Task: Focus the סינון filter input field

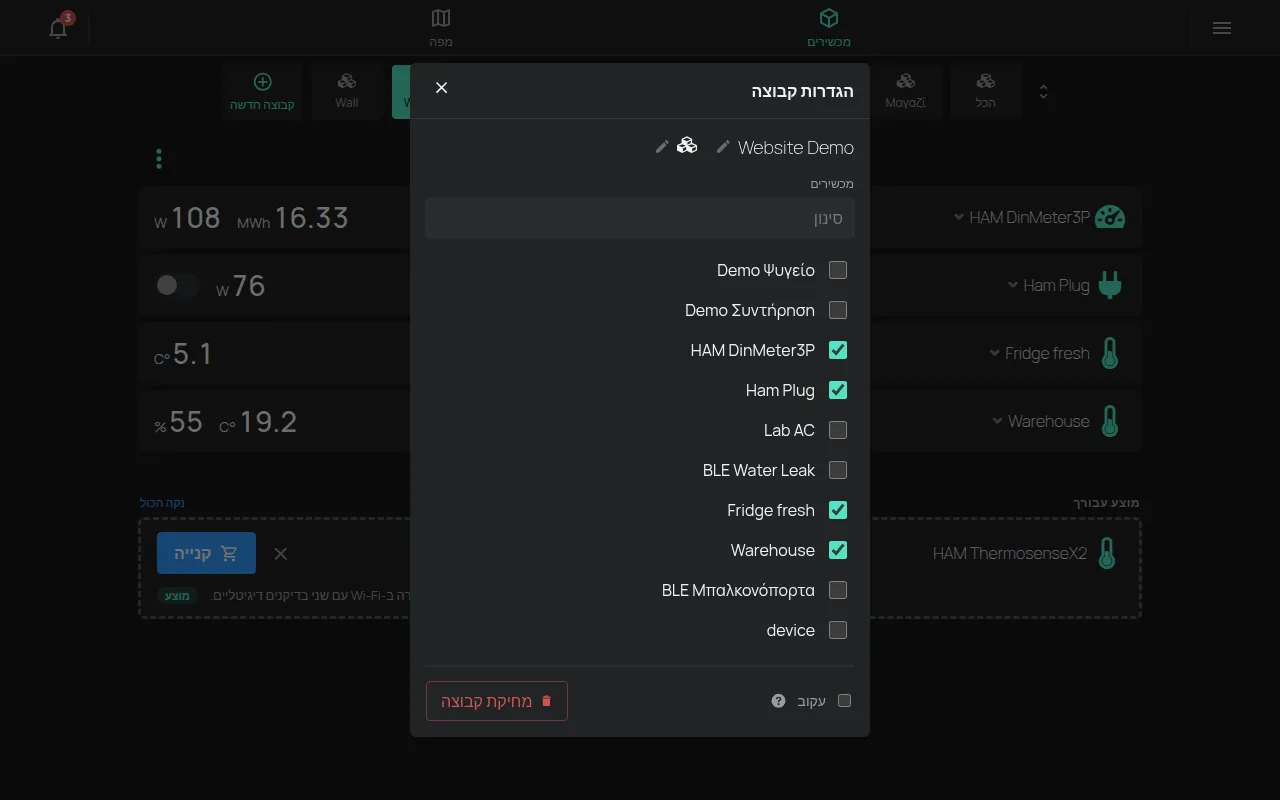Action: tap(640, 218)
